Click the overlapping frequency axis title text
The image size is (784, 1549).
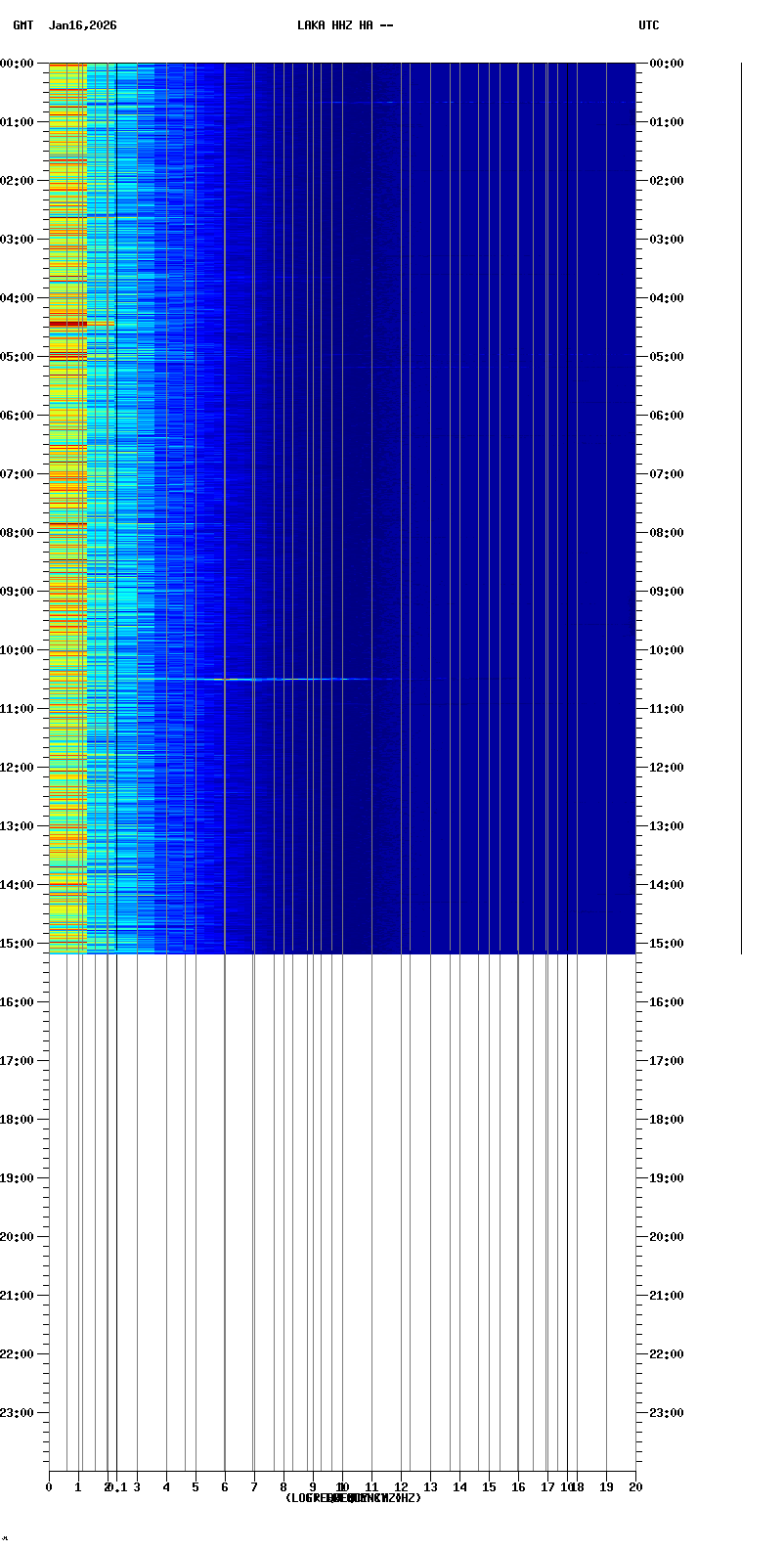pyautogui.click(x=353, y=1498)
